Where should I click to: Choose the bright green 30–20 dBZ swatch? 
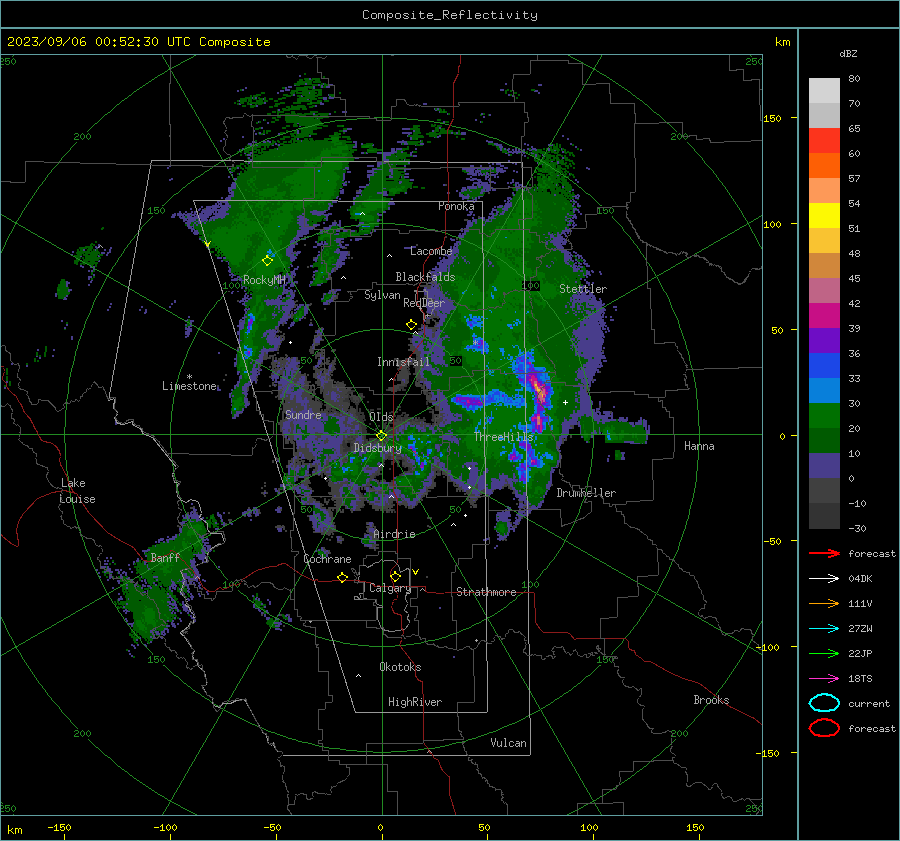[x=824, y=415]
